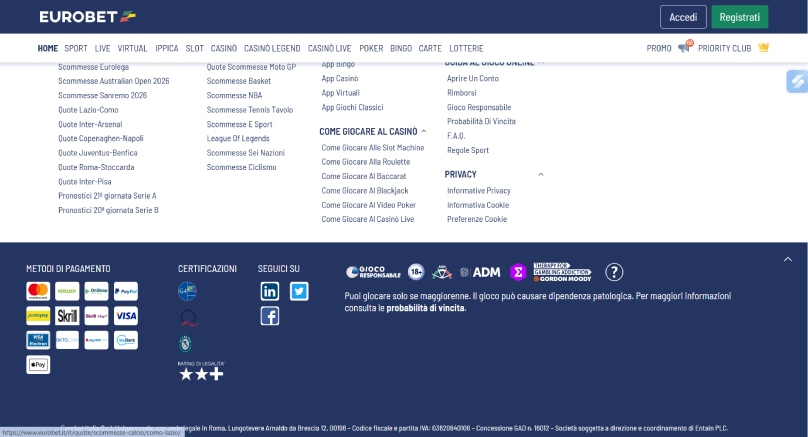
Task: Click the Skrill payment icon
Action: click(67, 315)
